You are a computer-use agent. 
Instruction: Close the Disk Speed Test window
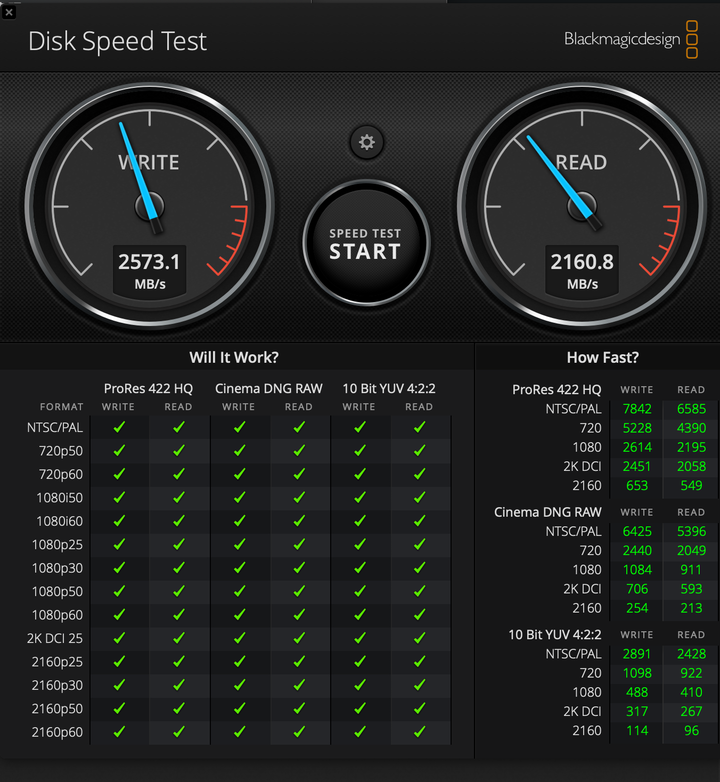click(x=8, y=12)
